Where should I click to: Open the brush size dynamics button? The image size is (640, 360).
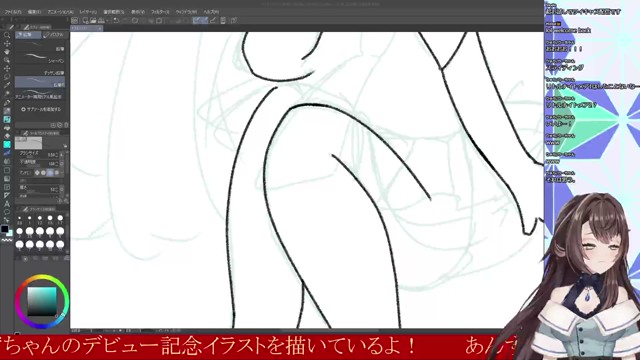pyautogui.click(x=62, y=155)
